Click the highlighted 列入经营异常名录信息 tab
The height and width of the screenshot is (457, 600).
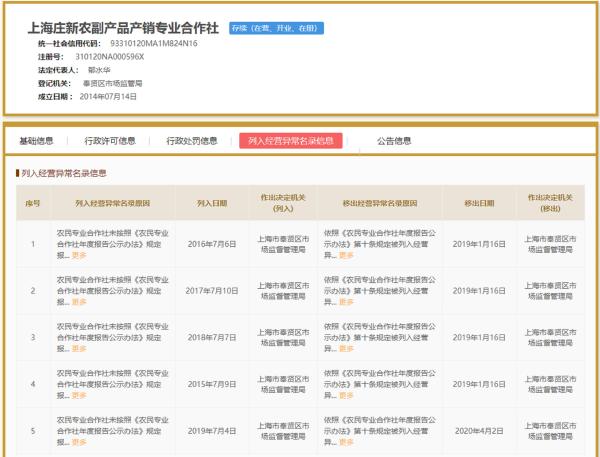pyautogui.click(x=291, y=141)
